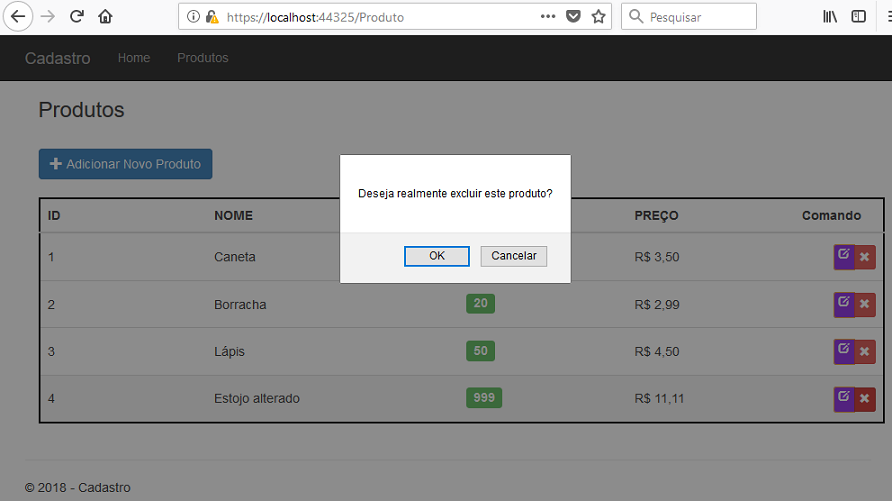Click the price R$ 3,50
Screen dimensions: 892x501
point(657,257)
